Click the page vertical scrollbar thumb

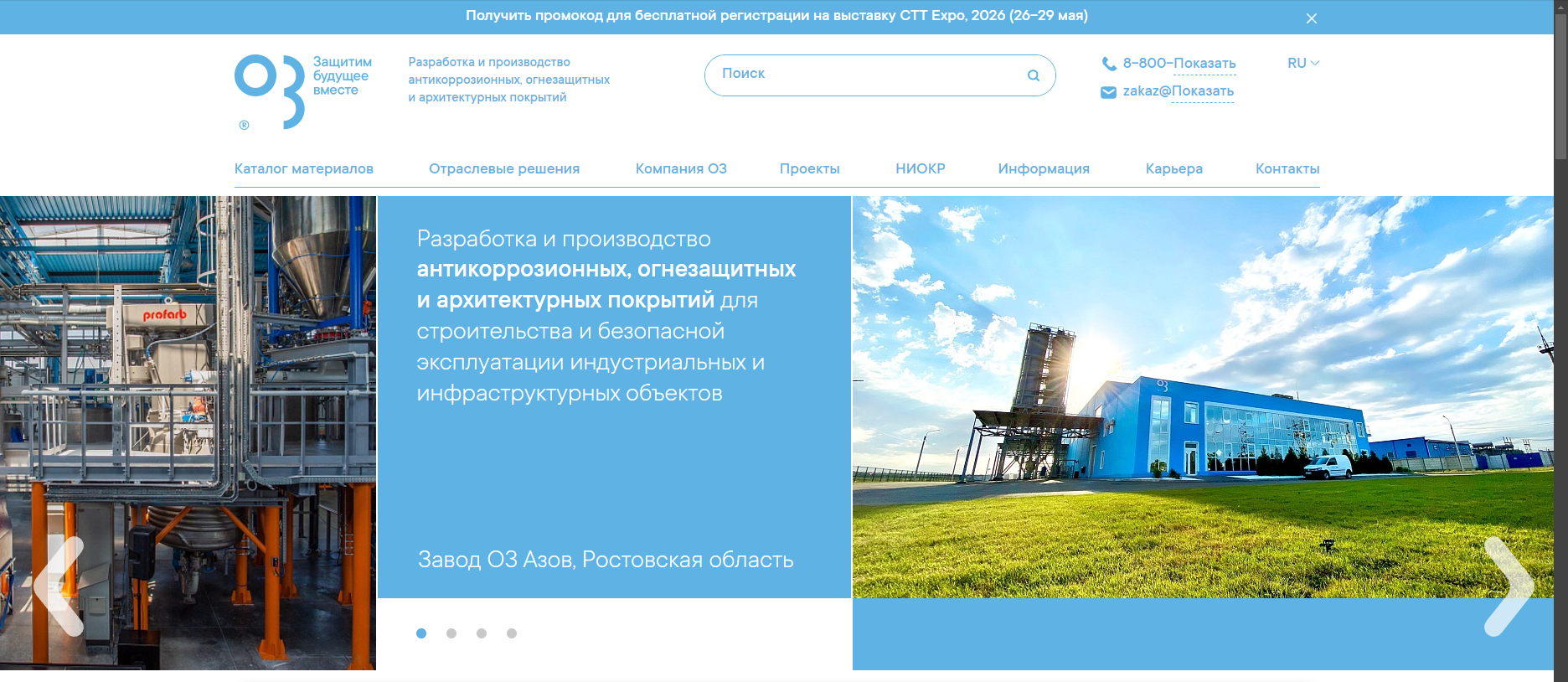click(1560, 80)
